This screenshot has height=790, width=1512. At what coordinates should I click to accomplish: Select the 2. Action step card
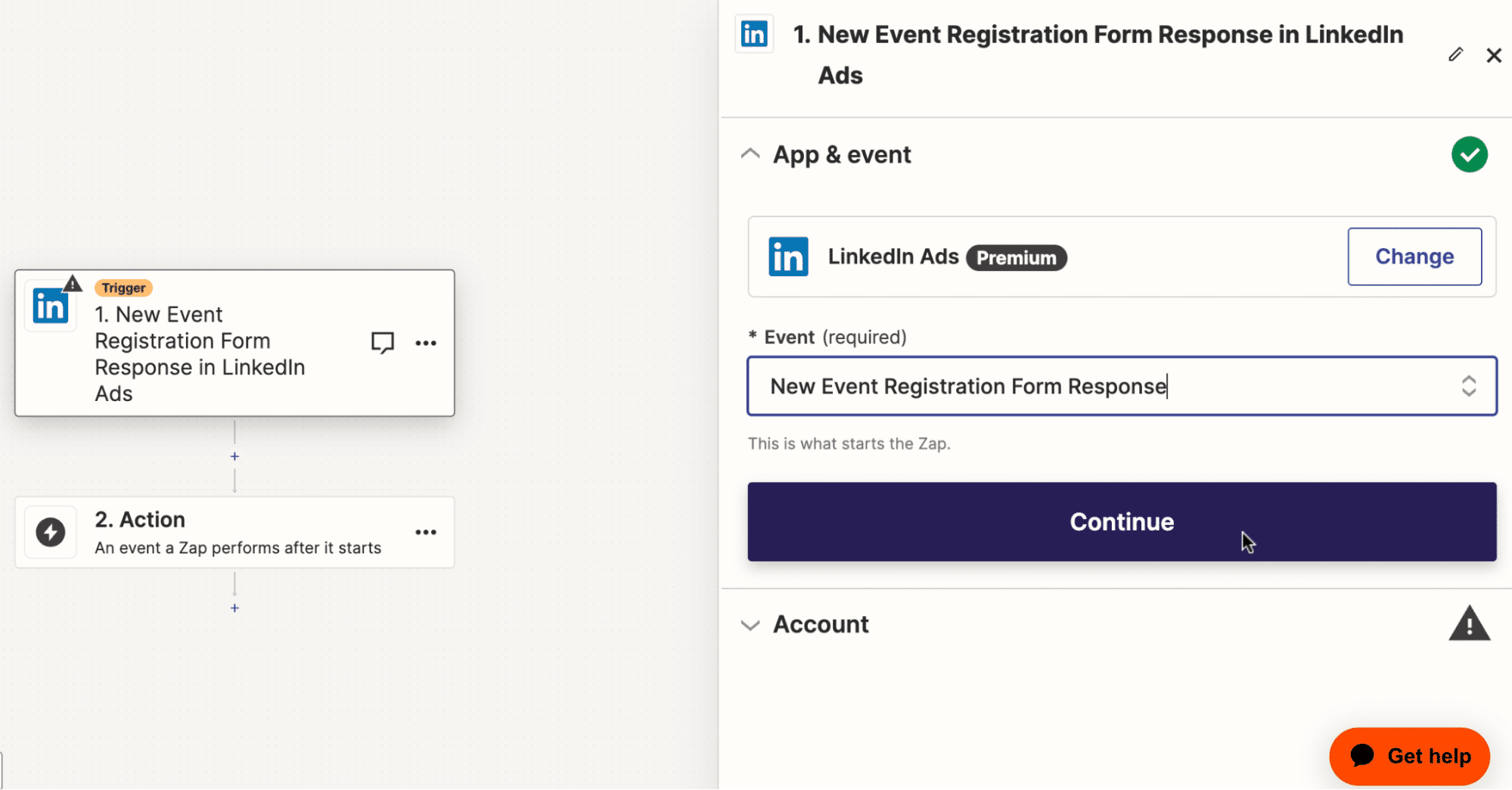[x=234, y=532]
